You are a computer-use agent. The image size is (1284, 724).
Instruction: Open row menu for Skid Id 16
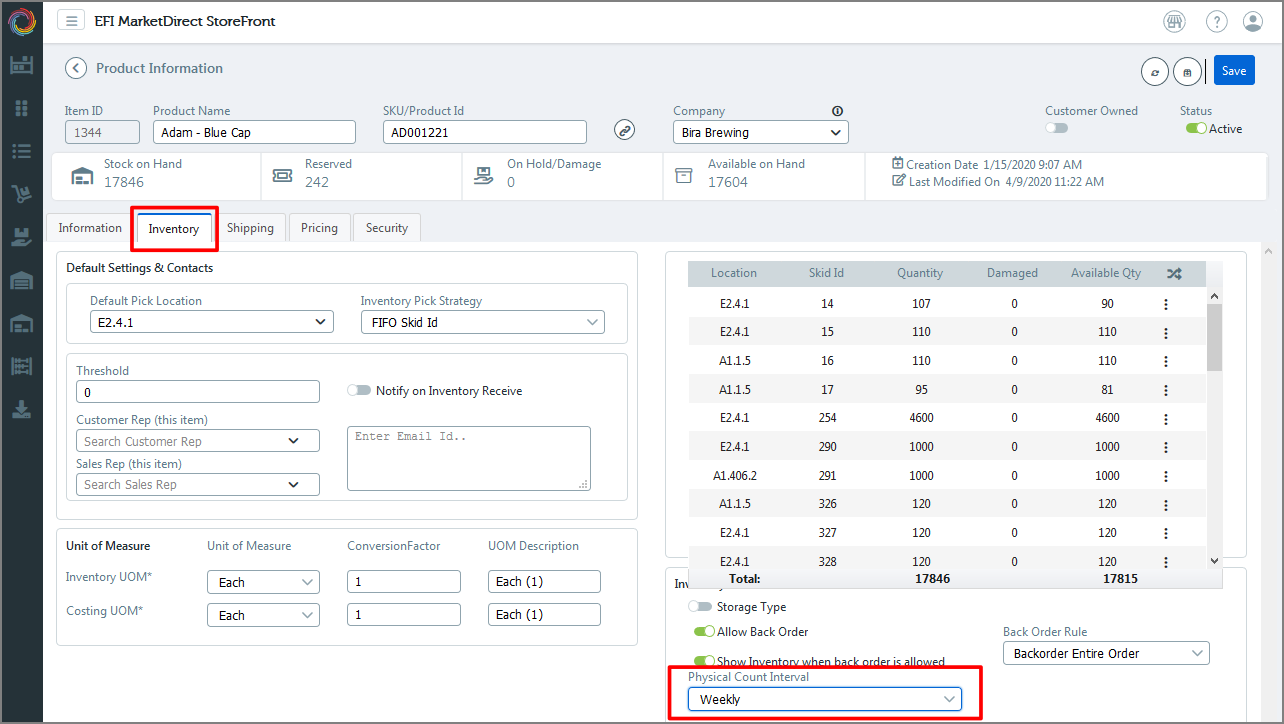1166,361
